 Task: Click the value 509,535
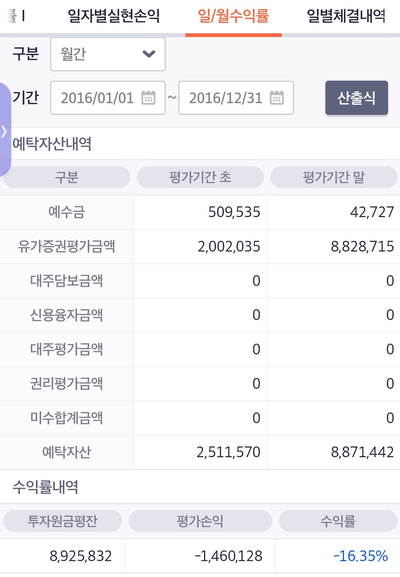click(234, 212)
